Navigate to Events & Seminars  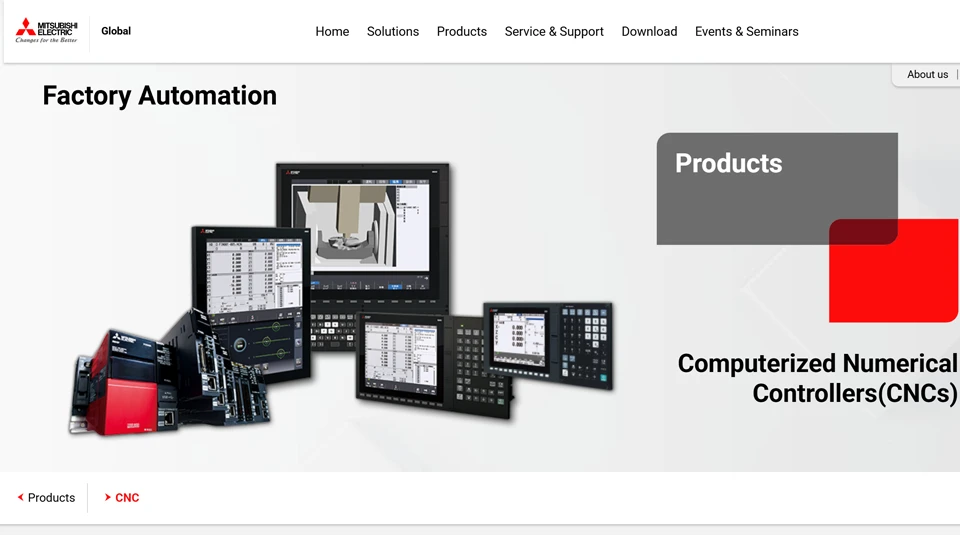tap(746, 32)
